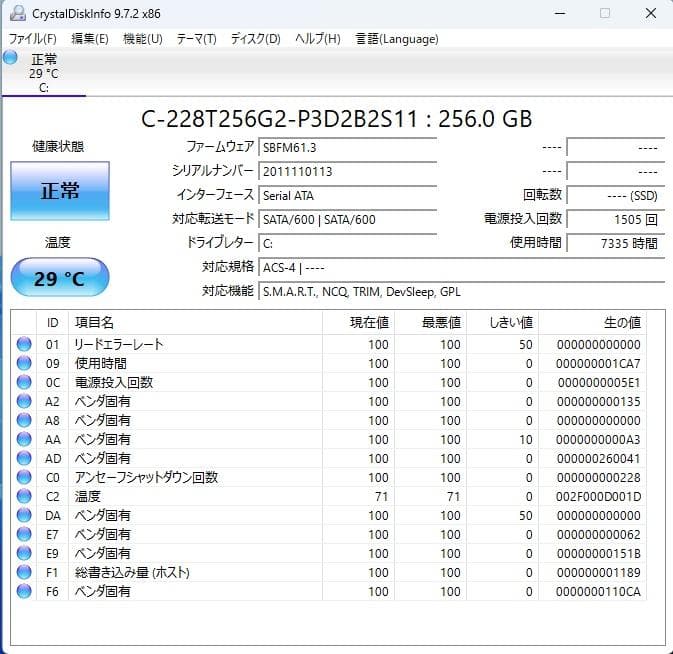Click the status orb for ID AA row
The image size is (673, 654).
point(24,439)
